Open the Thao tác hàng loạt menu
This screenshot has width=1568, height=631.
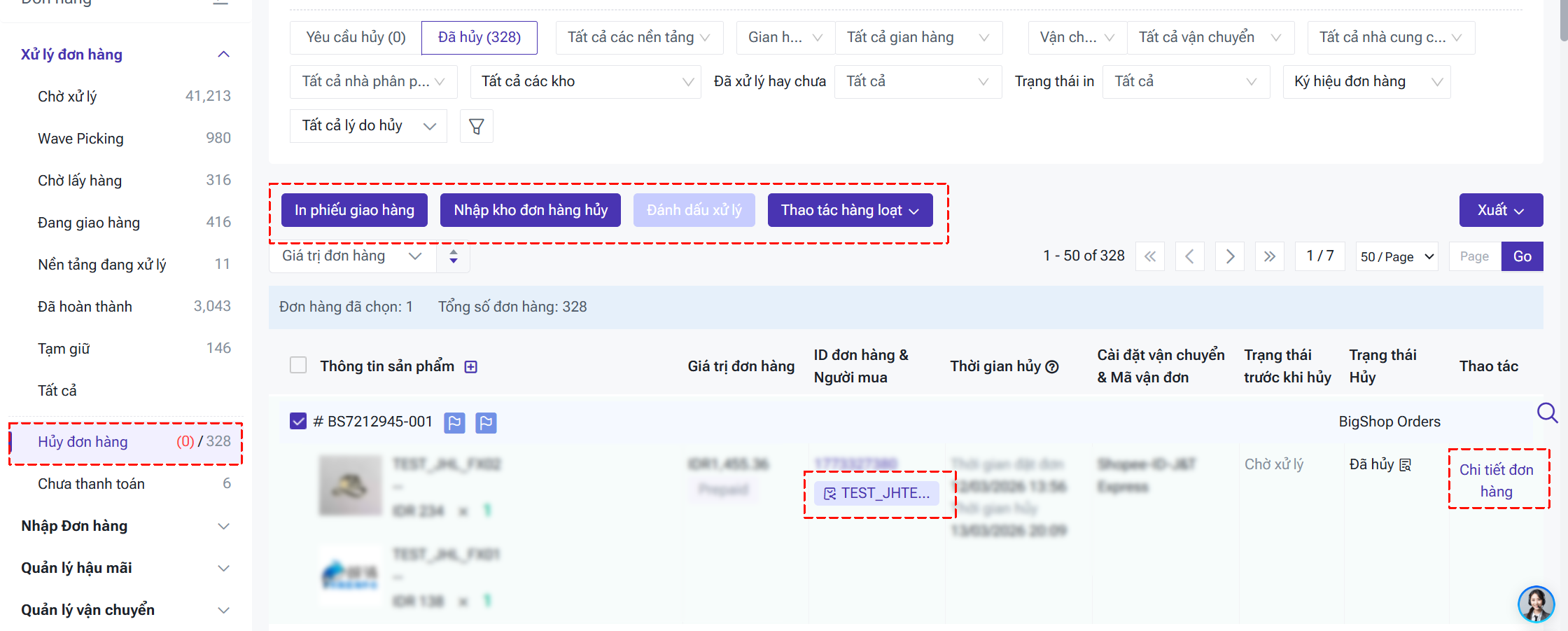[850, 210]
